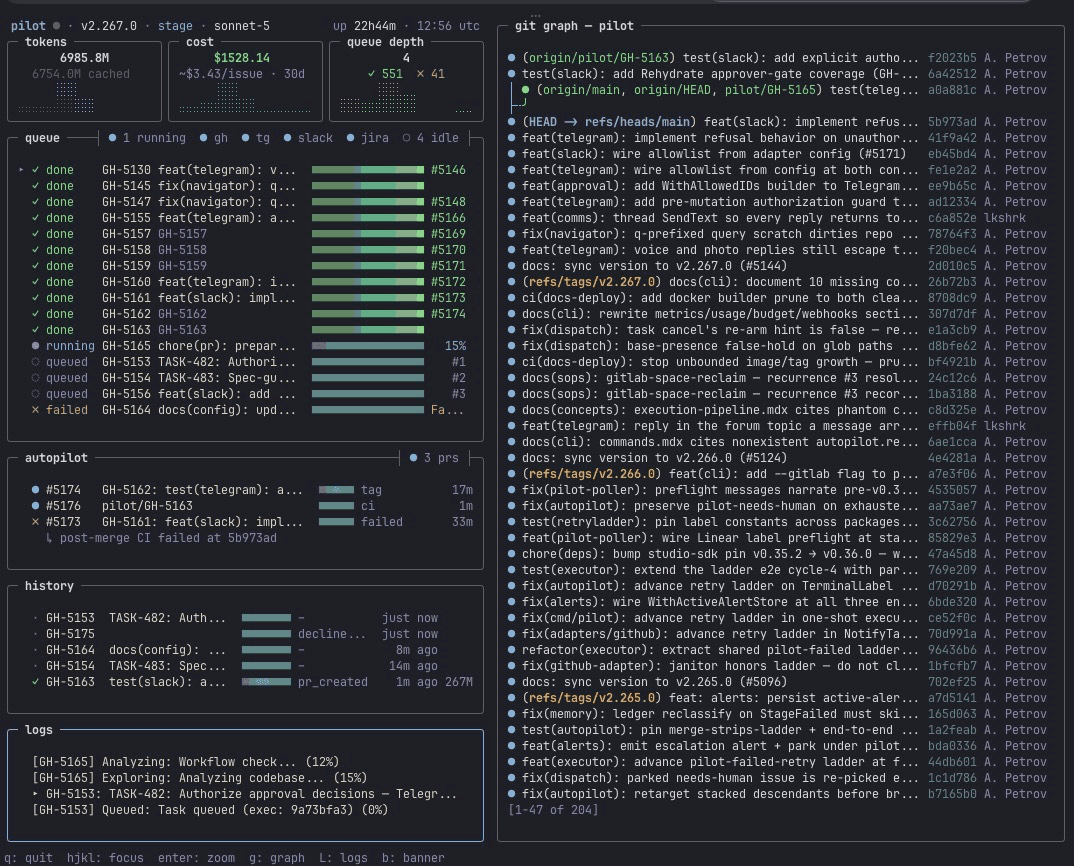Click the q: quit shortcut hint
The width and height of the screenshot is (1074, 866).
tap(28, 858)
